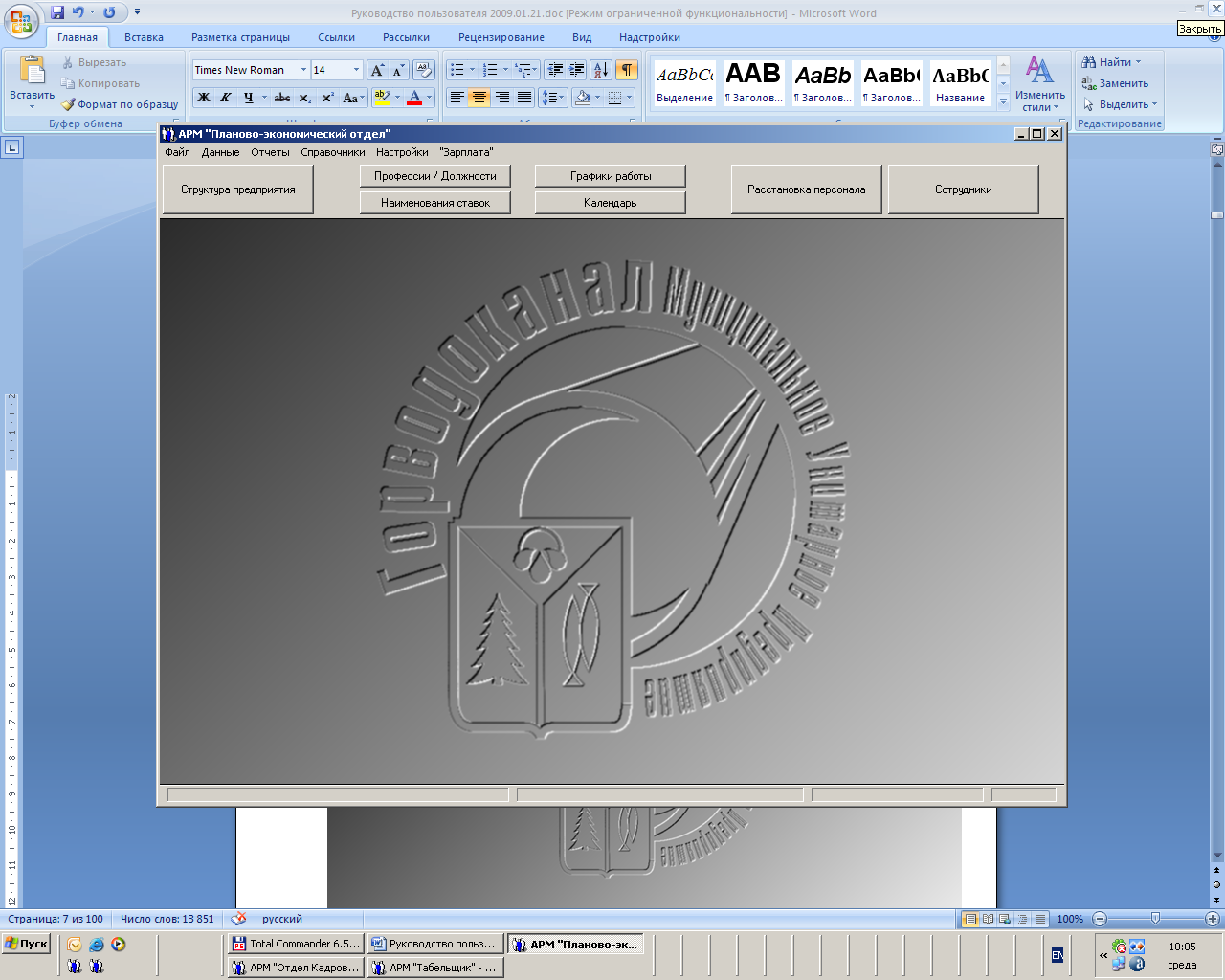Image resolution: width=1225 pixels, height=980 pixels.
Task: Switch to Total Commander in taskbar
Action: 297,944
